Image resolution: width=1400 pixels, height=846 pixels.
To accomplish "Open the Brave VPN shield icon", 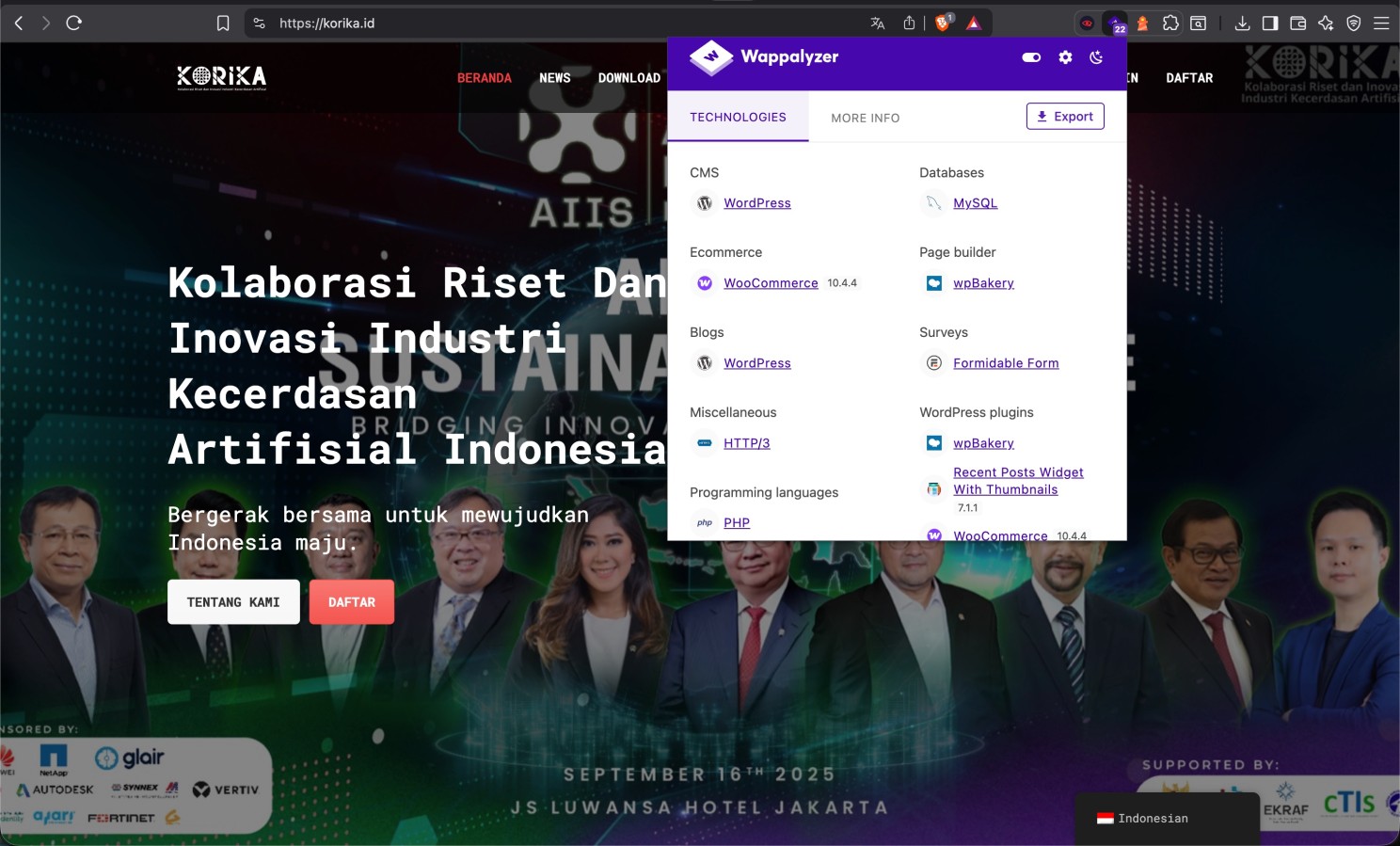I will pos(1354,24).
